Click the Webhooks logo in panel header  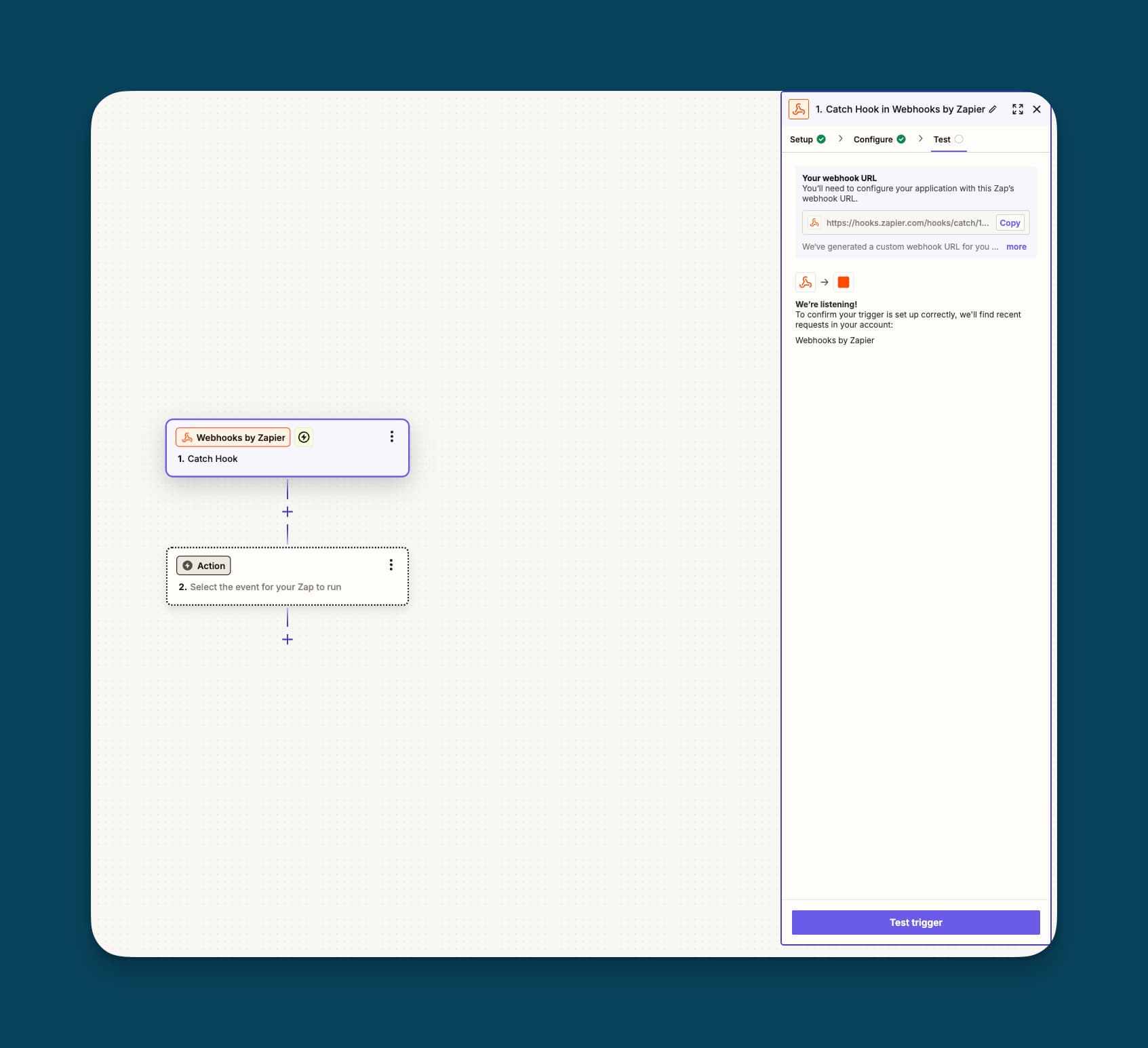pos(799,109)
